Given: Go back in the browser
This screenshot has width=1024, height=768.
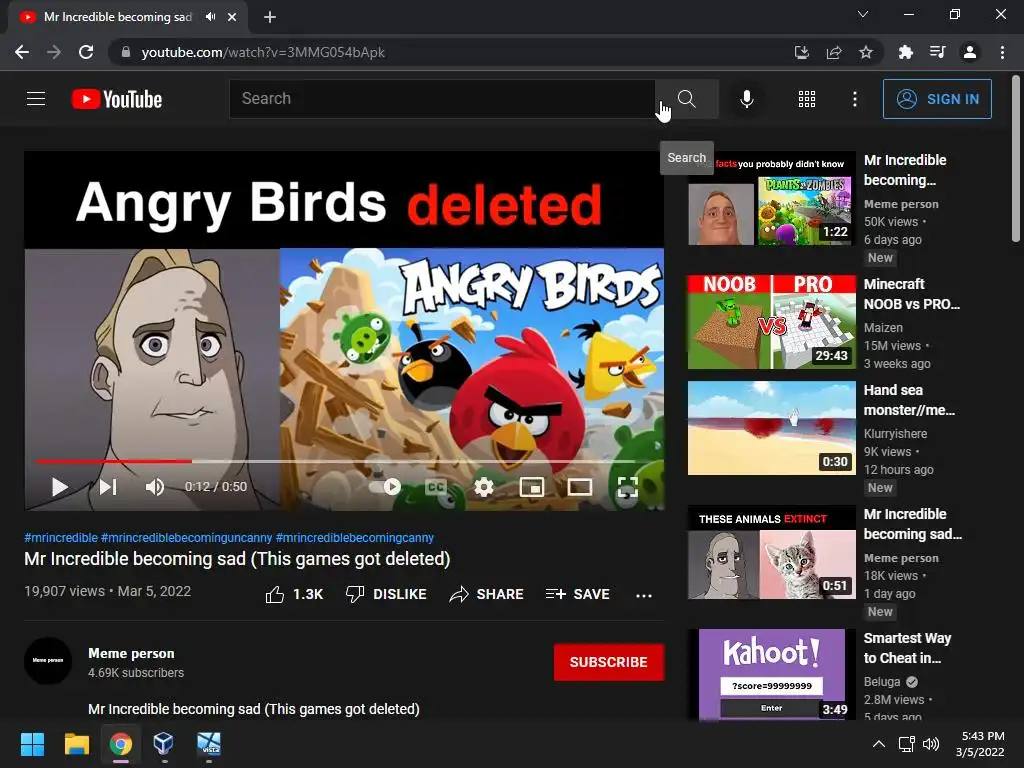Looking at the screenshot, I should point(22,52).
